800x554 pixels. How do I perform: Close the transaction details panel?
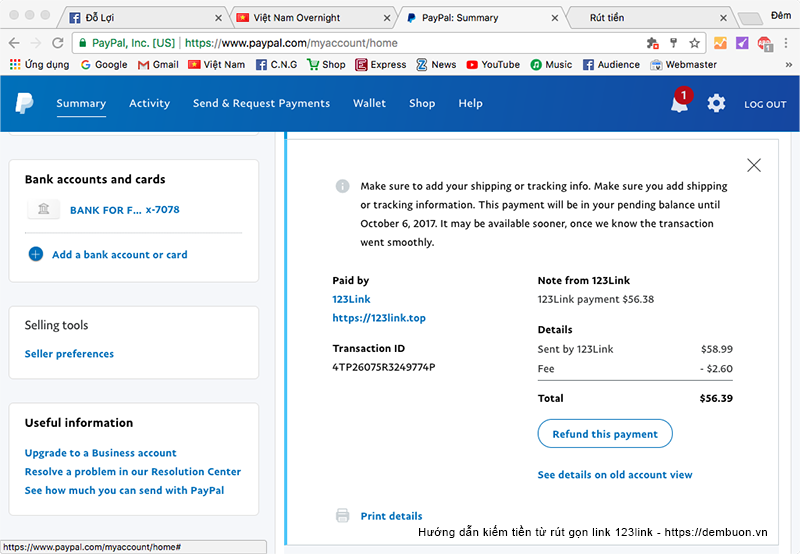point(754,165)
